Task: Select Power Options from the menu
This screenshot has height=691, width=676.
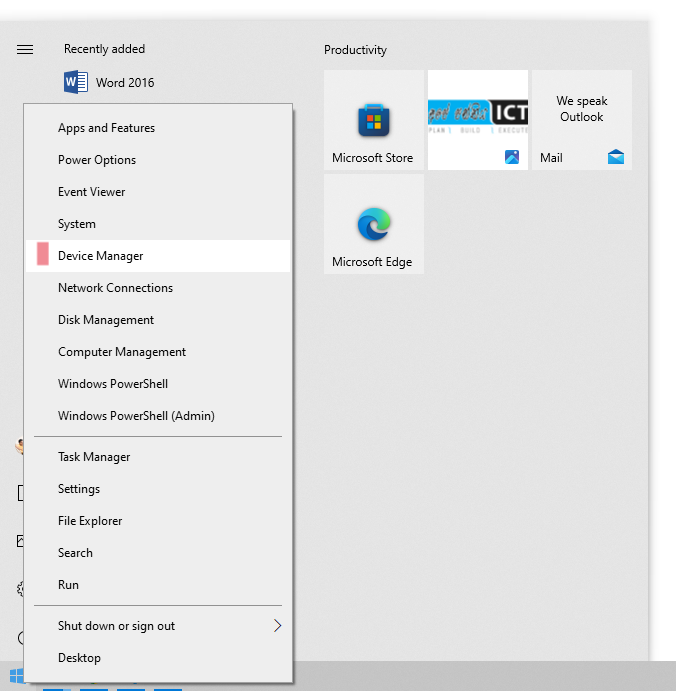Action: click(97, 160)
